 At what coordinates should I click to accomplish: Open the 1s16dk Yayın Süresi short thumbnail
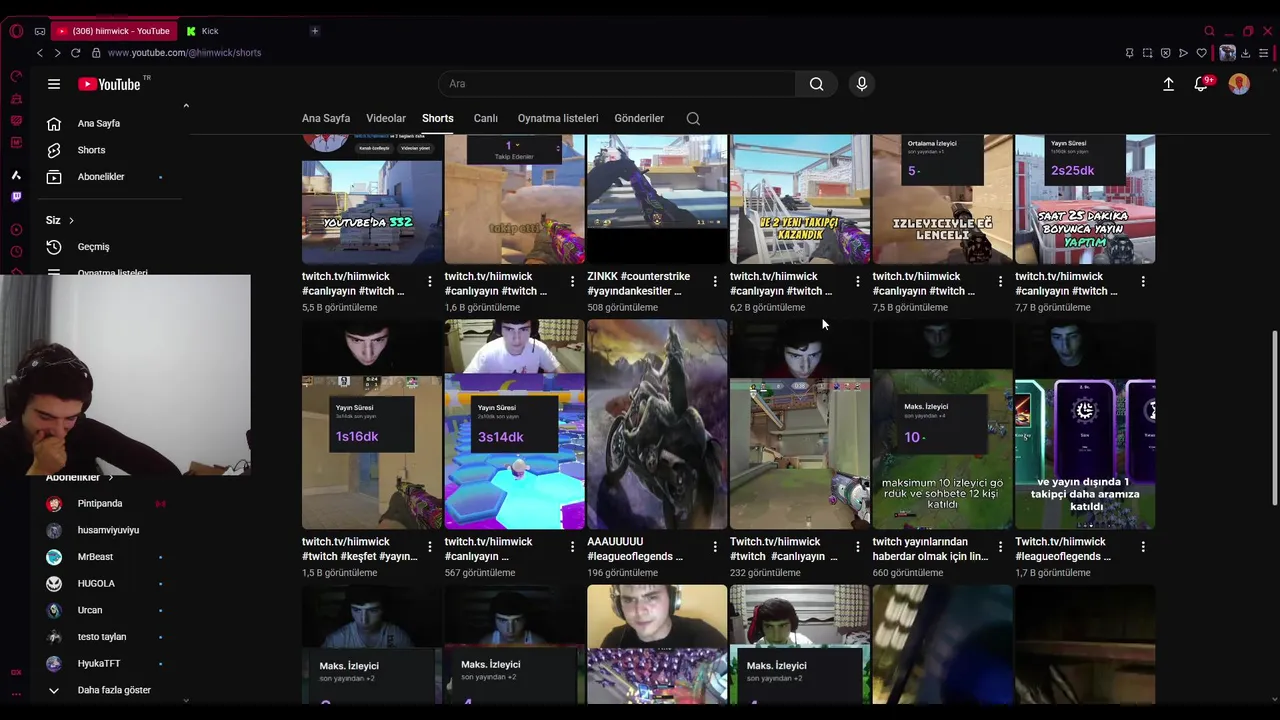click(372, 424)
